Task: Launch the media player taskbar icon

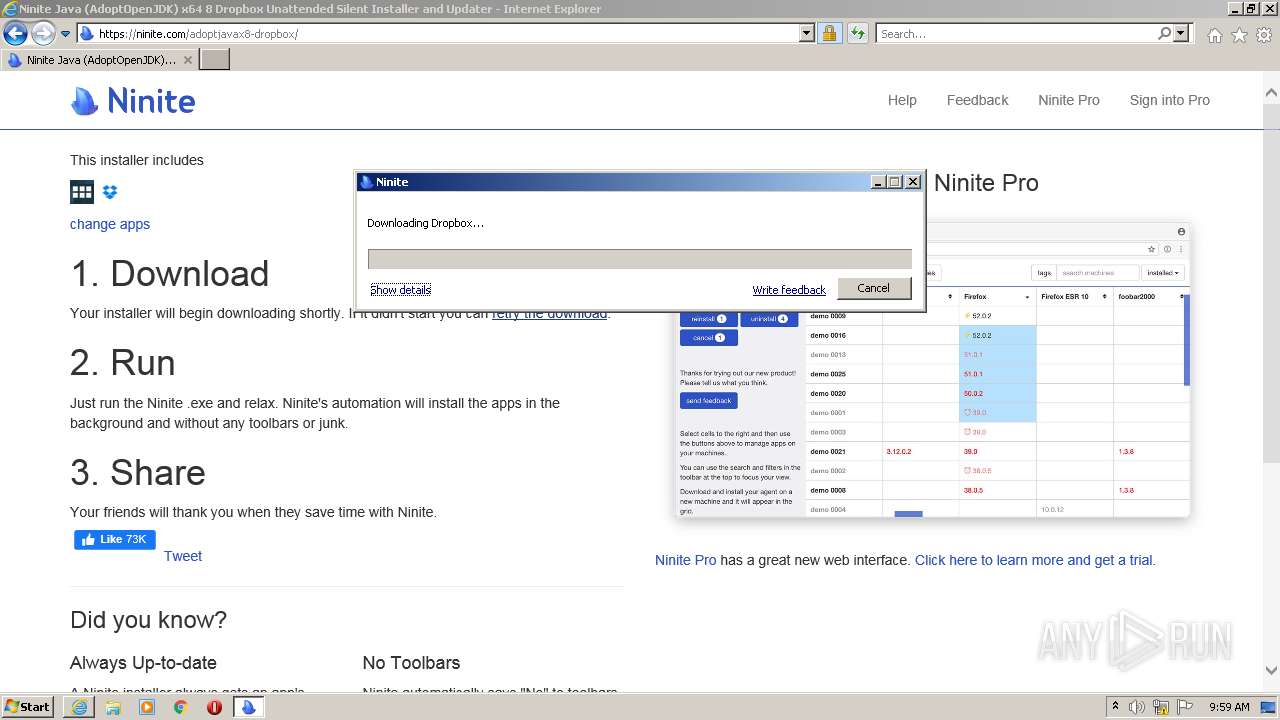Action: point(147,707)
